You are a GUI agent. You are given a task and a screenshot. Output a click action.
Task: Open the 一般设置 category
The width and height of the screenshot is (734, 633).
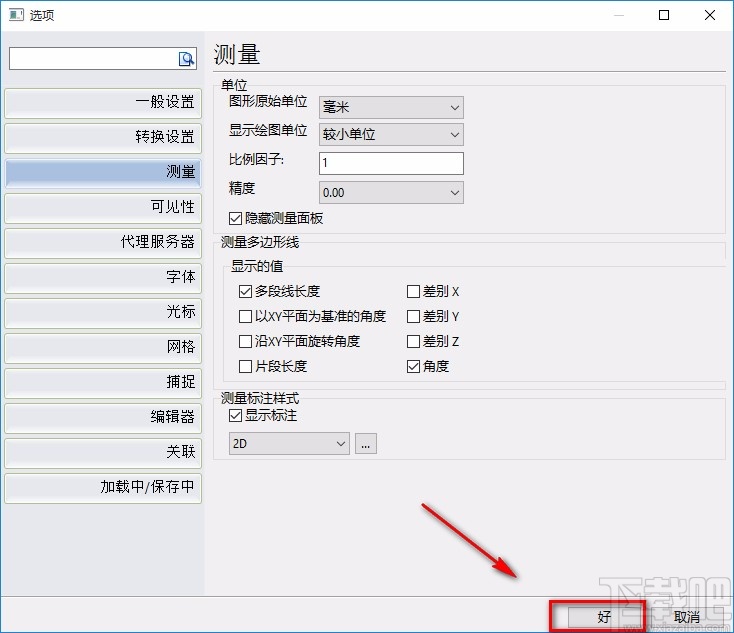tap(103, 103)
